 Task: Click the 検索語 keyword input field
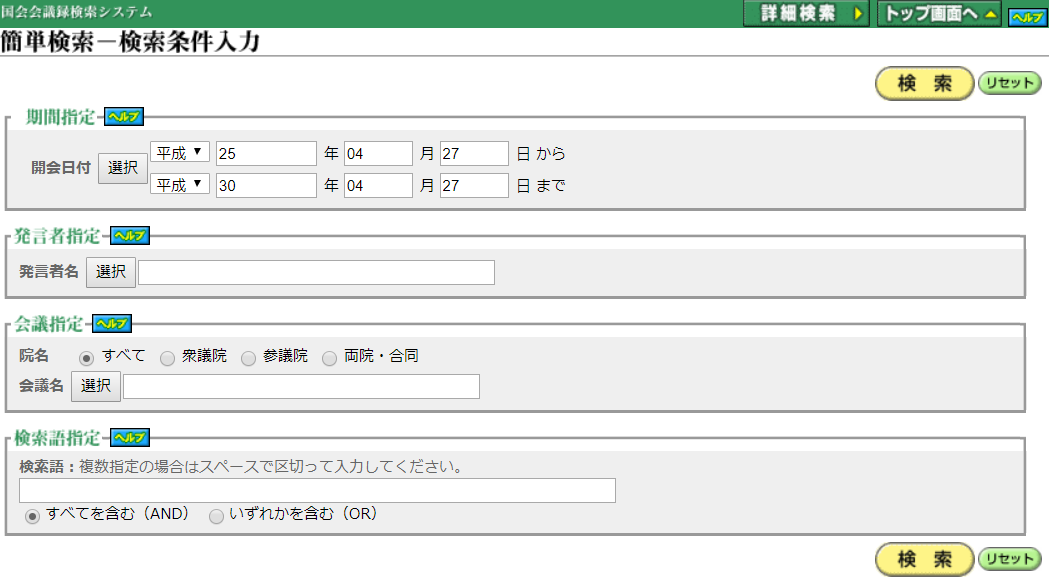pyautogui.click(x=317, y=491)
